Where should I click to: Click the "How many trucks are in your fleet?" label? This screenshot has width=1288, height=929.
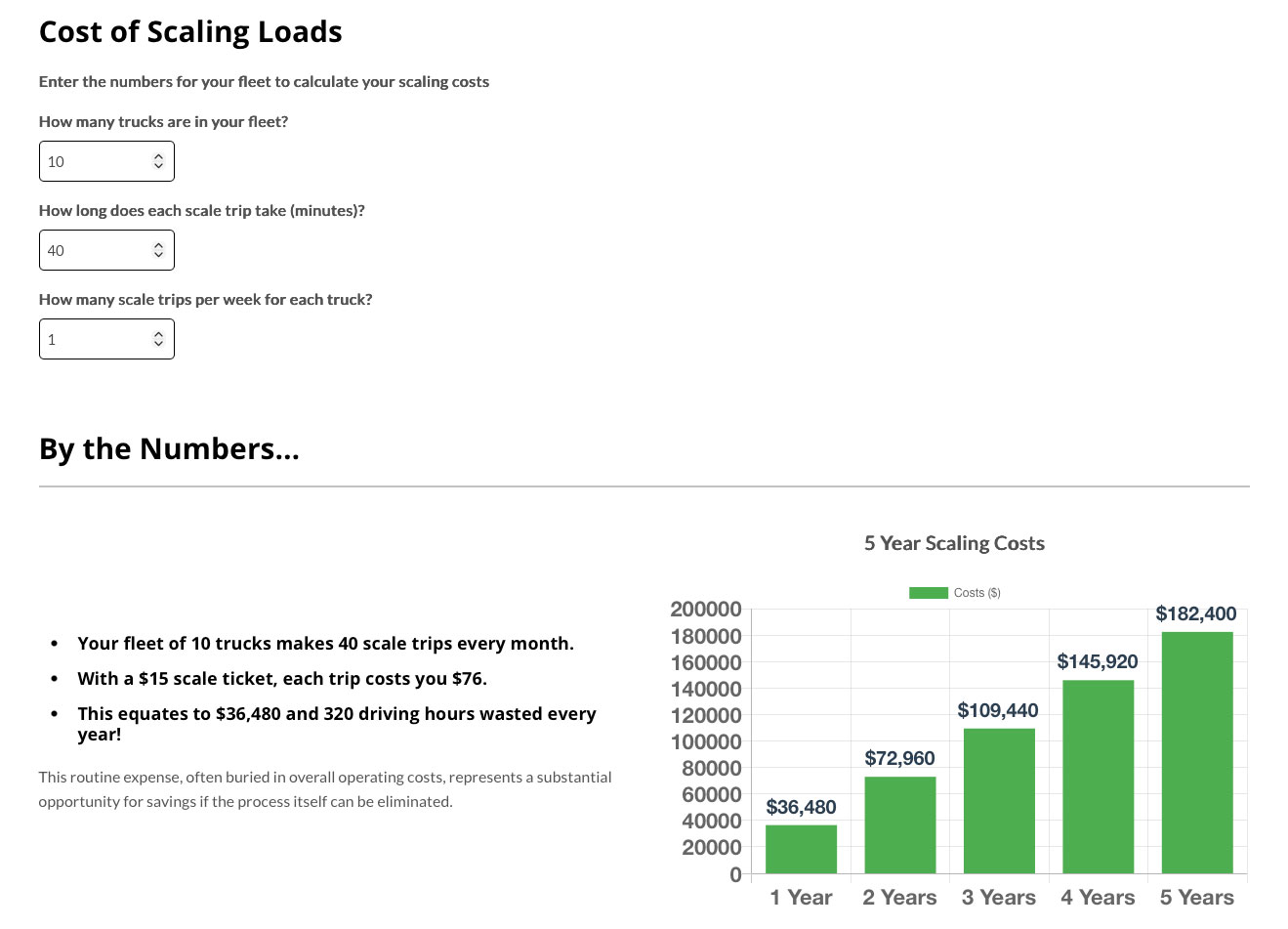[163, 121]
